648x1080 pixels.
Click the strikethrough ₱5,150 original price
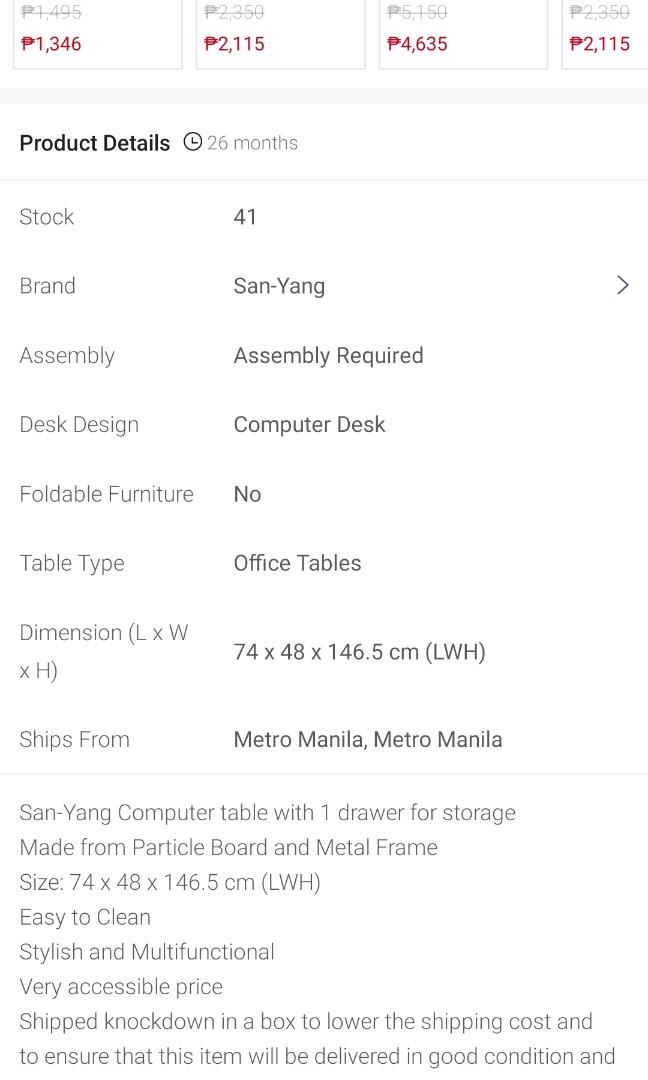point(414,13)
